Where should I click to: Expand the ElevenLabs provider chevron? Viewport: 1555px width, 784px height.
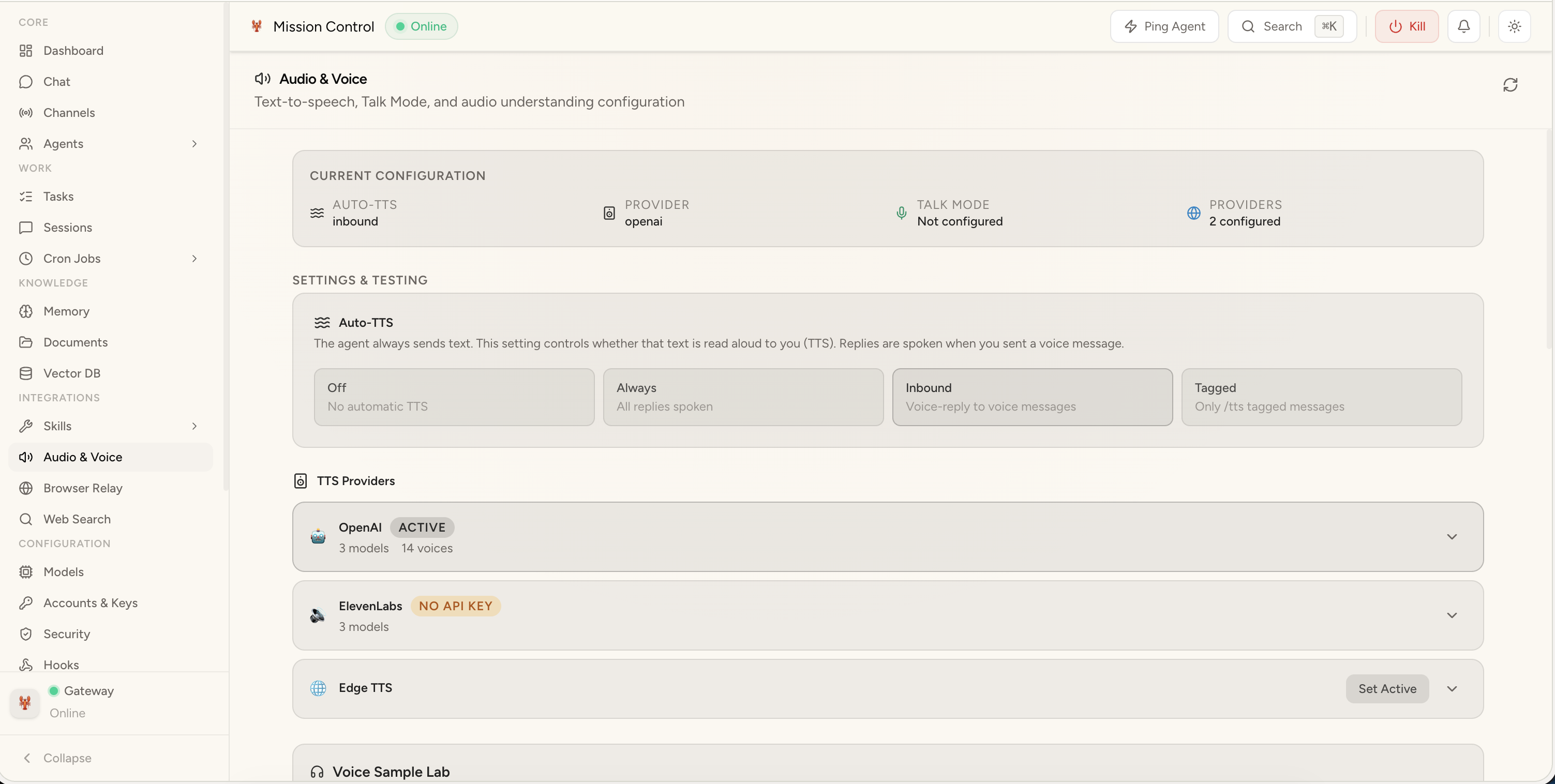point(1451,615)
